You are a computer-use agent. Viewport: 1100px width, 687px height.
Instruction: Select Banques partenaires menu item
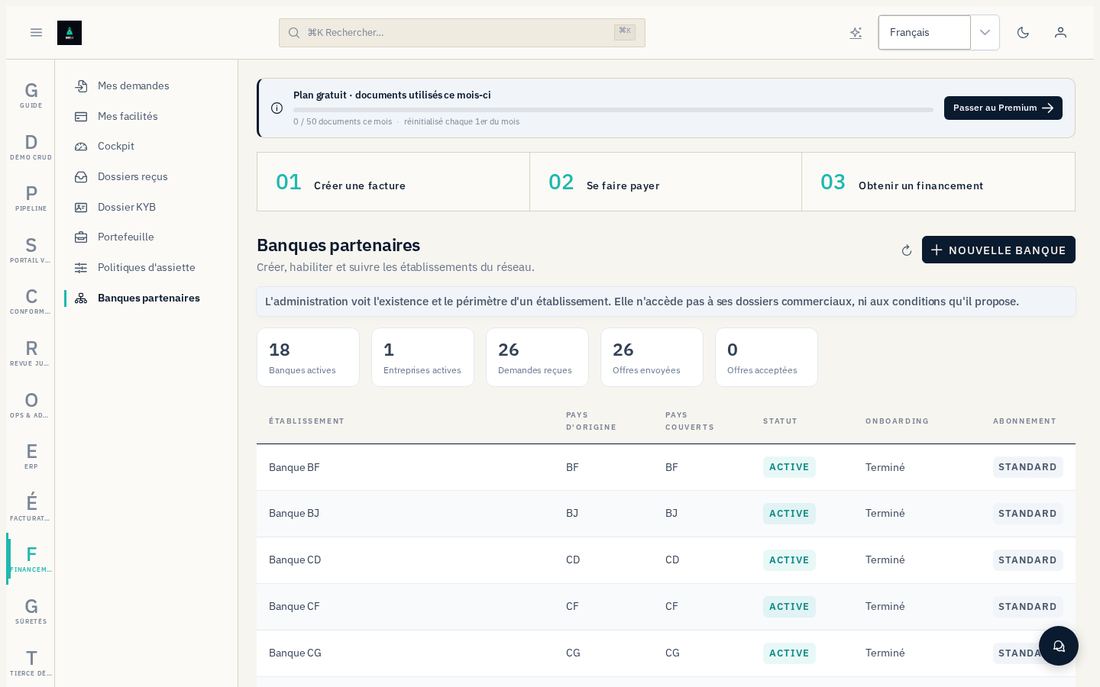click(148, 298)
